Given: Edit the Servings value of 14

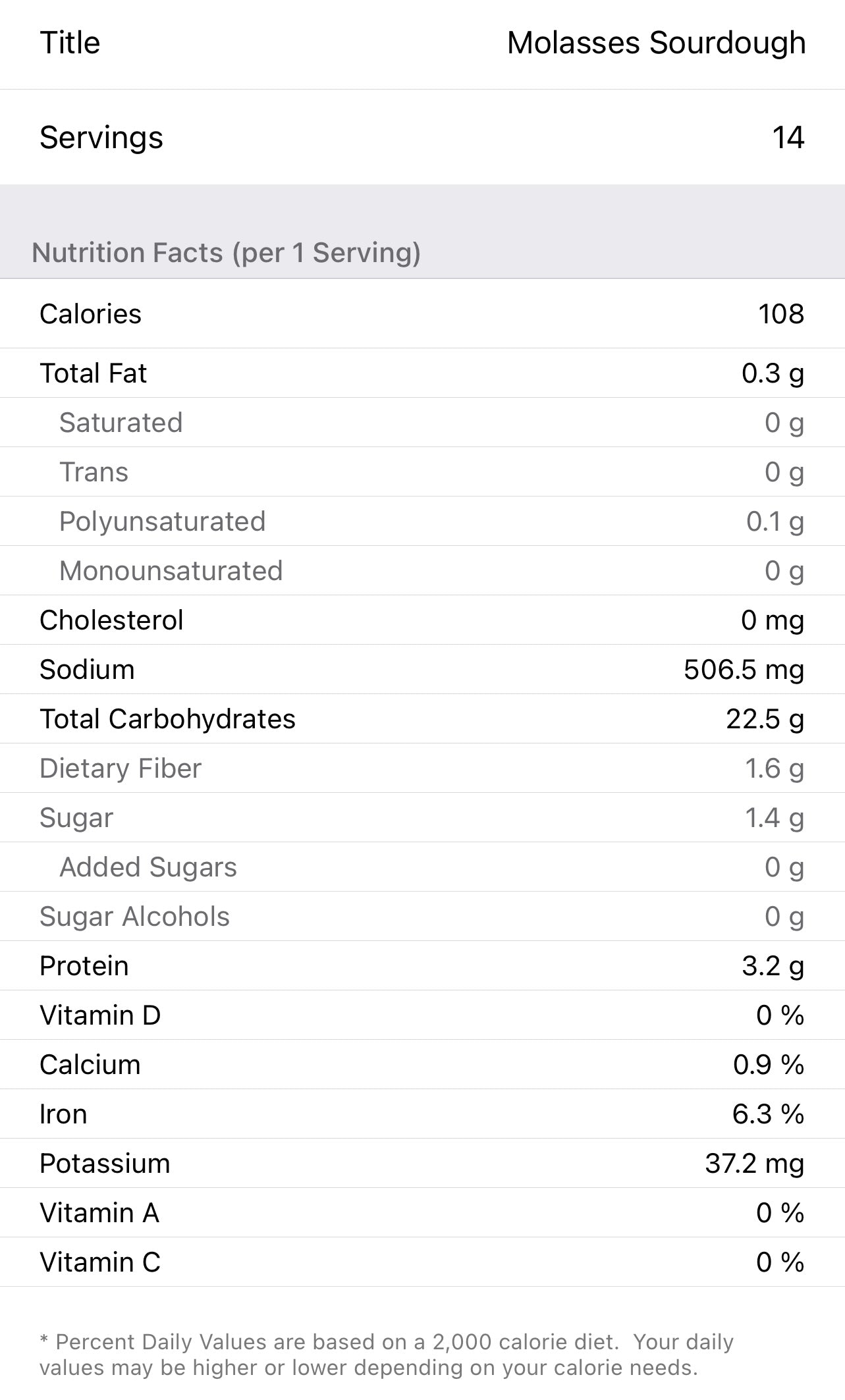Looking at the screenshot, I should tap(788, 138).
